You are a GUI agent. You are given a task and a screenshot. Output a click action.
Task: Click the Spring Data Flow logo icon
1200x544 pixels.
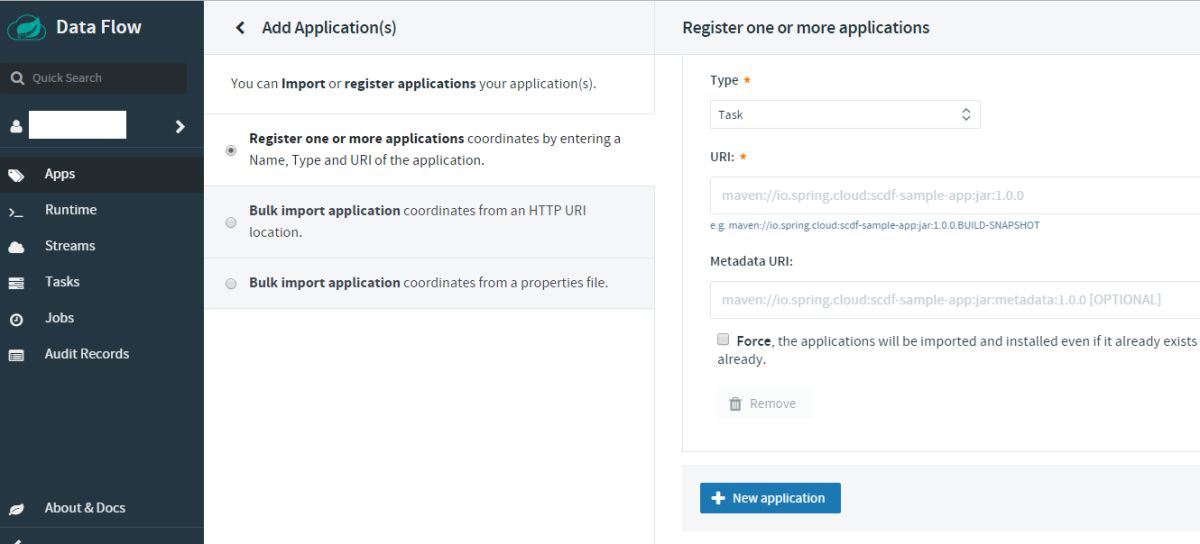click(27, 27)
